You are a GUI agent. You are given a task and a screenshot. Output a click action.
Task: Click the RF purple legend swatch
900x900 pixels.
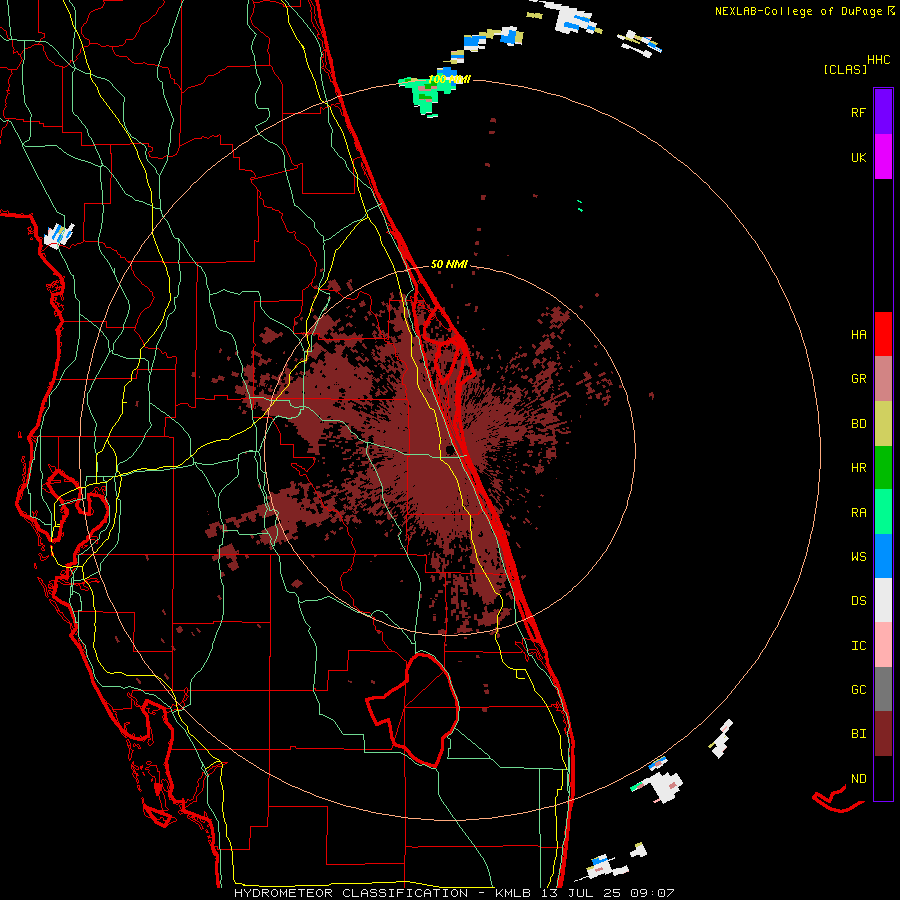(x=883, y=112)
